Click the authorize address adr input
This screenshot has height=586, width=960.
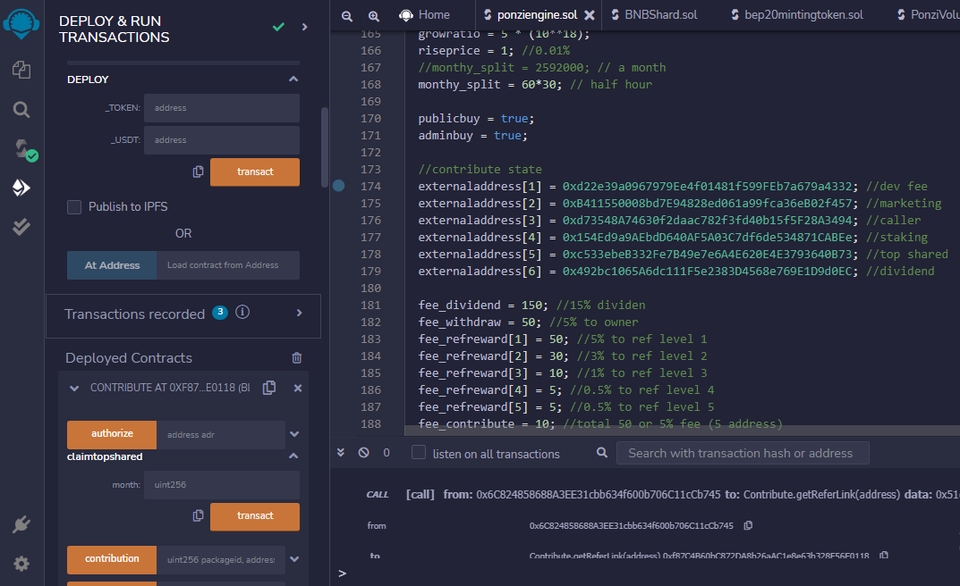pyautogui.click(x=220, y=434)
